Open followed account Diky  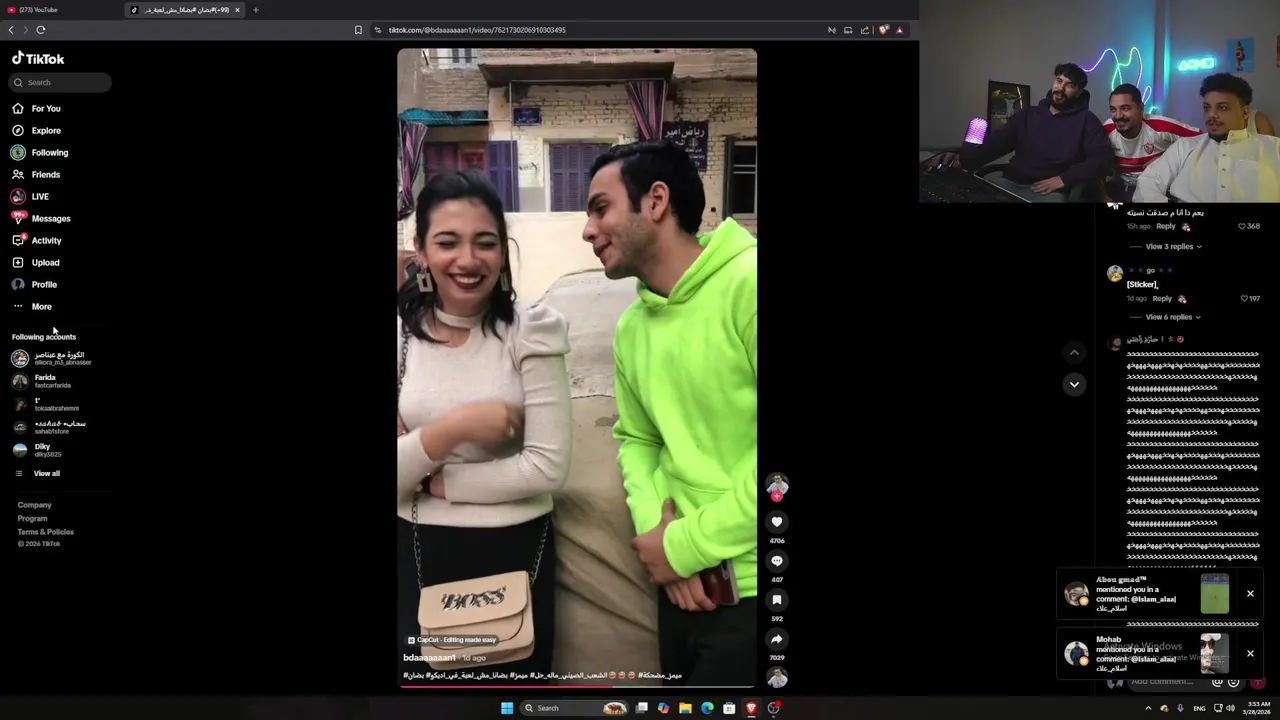pyautogui.click(x=38, y=450)
